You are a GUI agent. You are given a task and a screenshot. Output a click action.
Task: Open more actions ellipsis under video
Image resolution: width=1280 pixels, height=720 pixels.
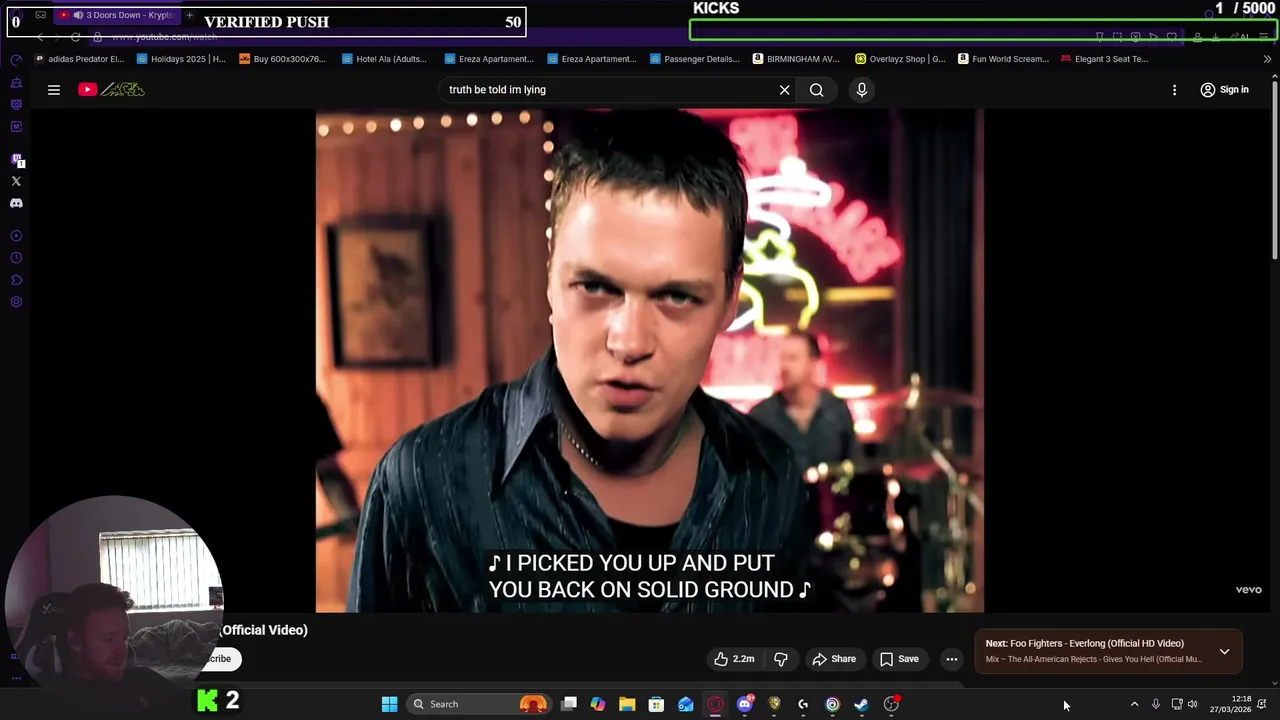pos(952,659)
